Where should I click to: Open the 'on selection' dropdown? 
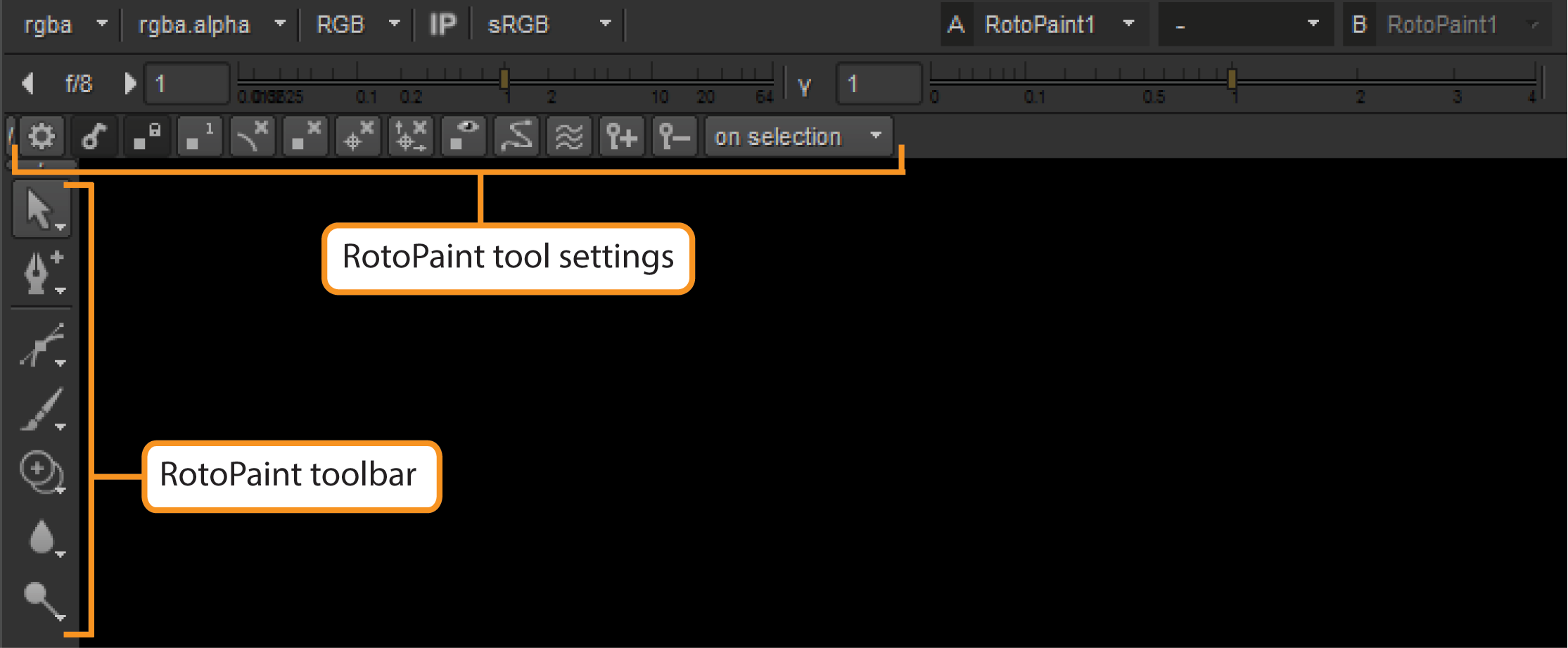coord(798,136)
